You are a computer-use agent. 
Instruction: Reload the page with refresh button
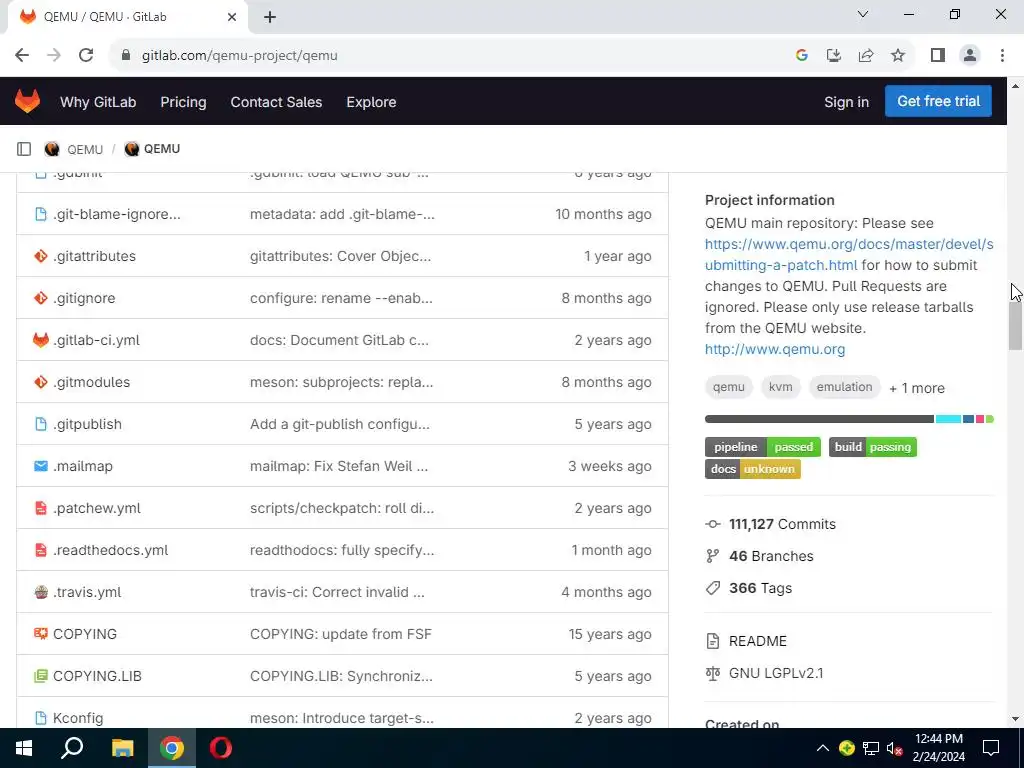pos(86,56)
